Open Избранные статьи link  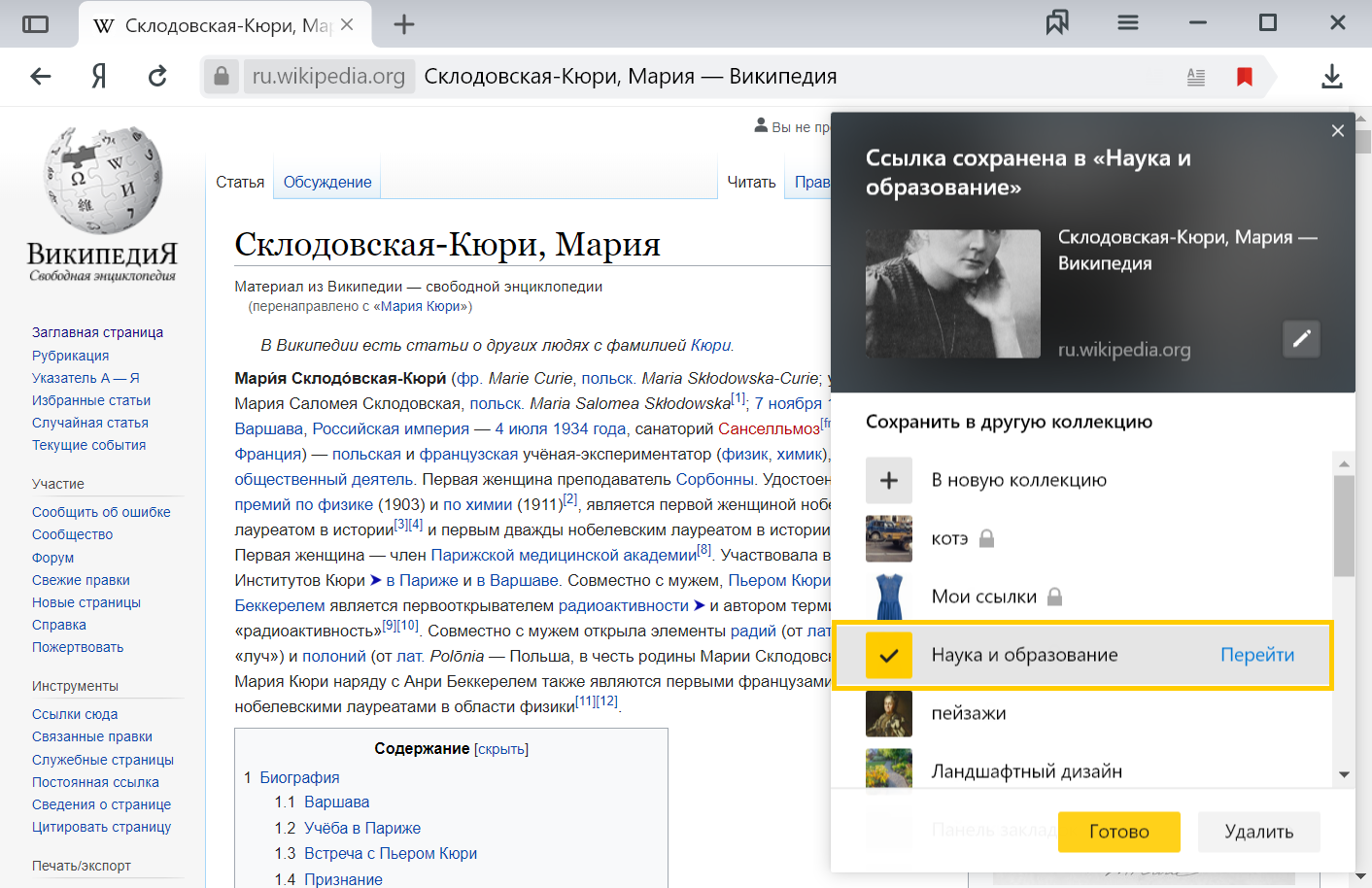tap(91, 400)
